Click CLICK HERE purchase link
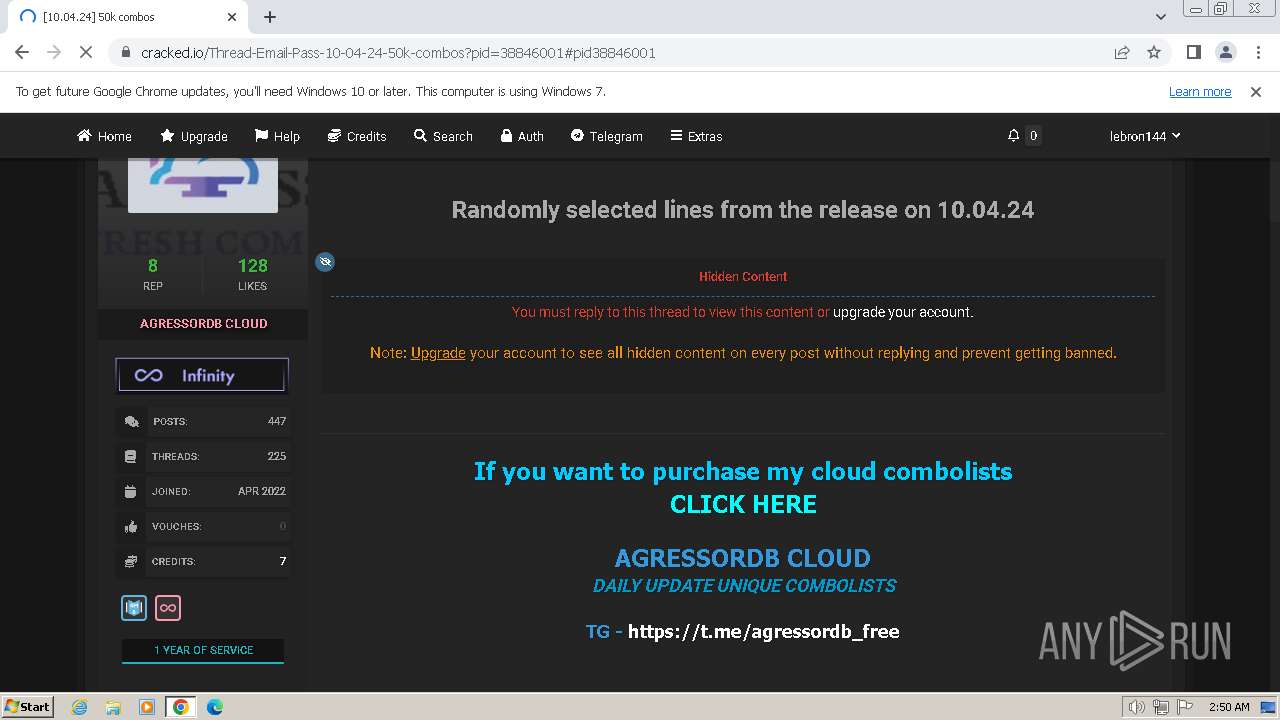Image resolution: width=1280 pixels, height=720 pixels. click(x=743, y=504)
